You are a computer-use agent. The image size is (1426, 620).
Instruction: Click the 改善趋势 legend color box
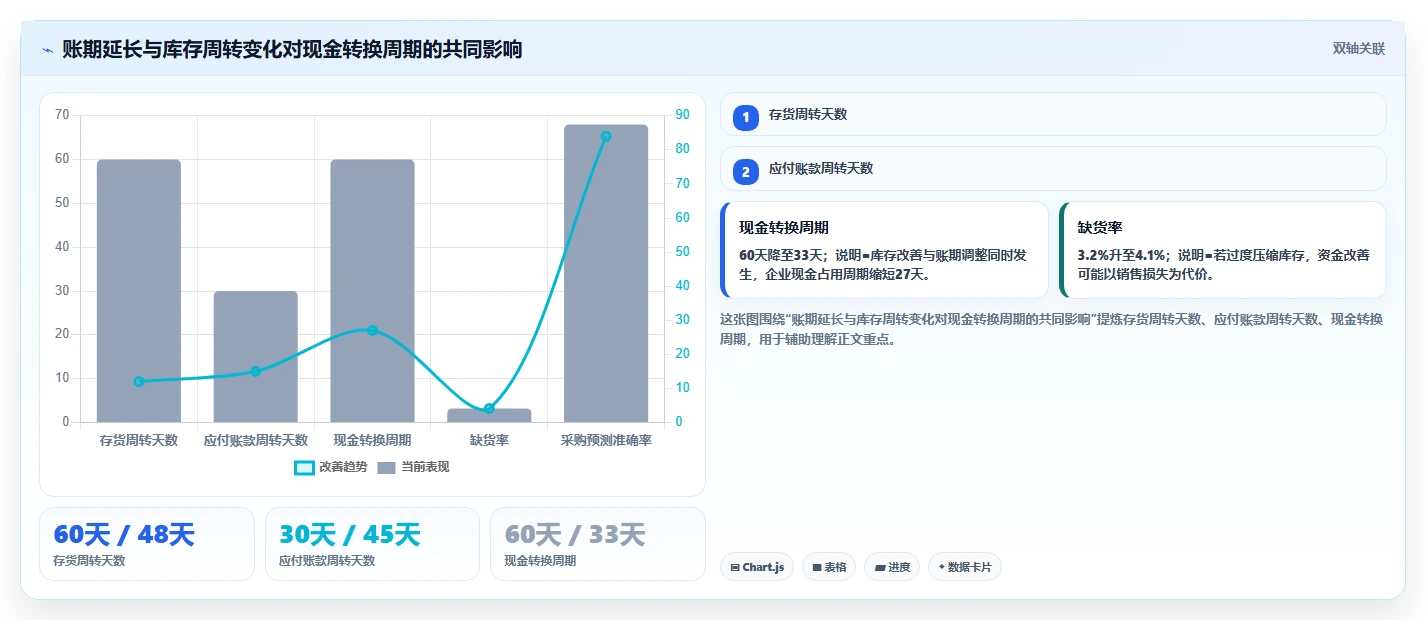tap(304, 467)
